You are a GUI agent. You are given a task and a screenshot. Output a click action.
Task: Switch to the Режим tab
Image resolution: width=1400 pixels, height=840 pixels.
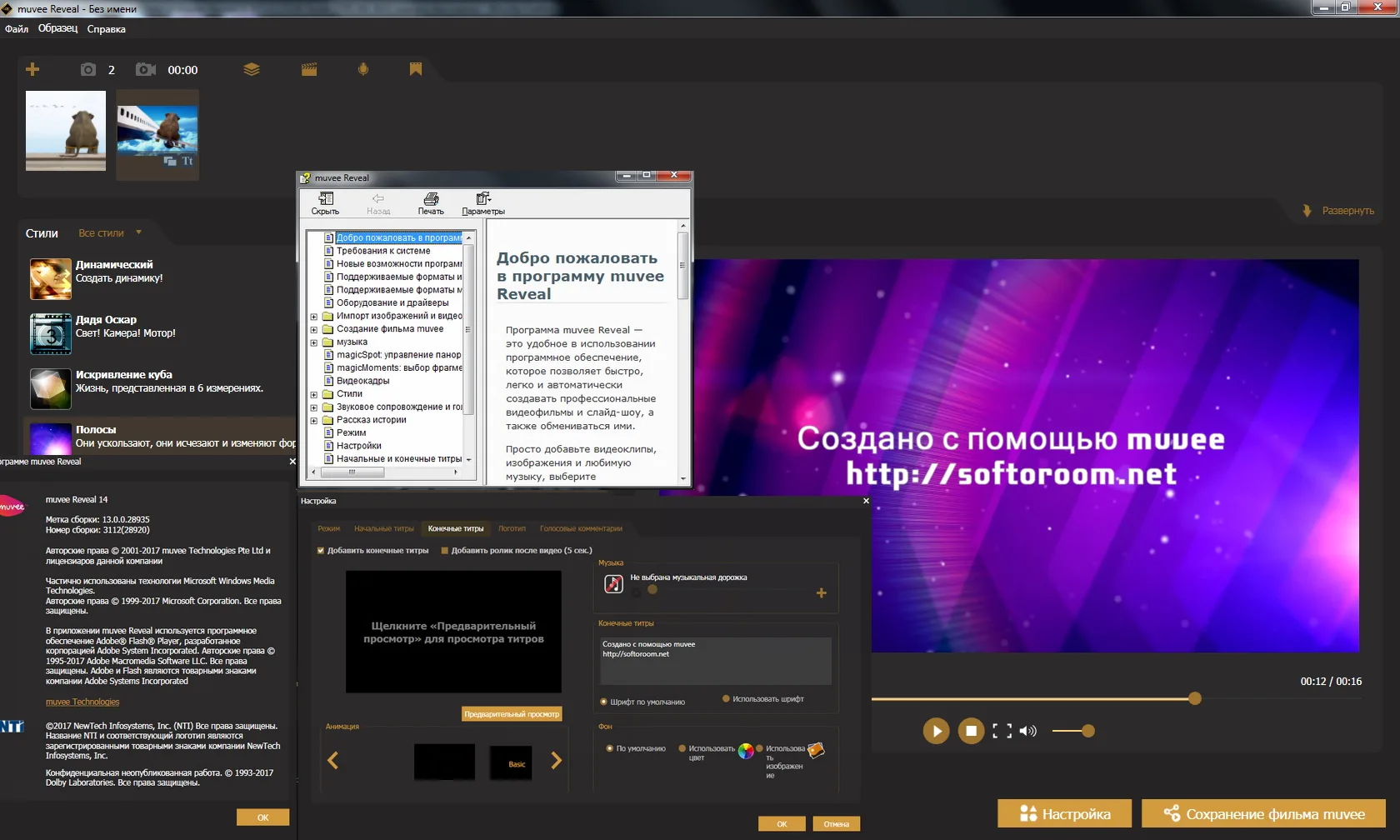coord(329,528)
